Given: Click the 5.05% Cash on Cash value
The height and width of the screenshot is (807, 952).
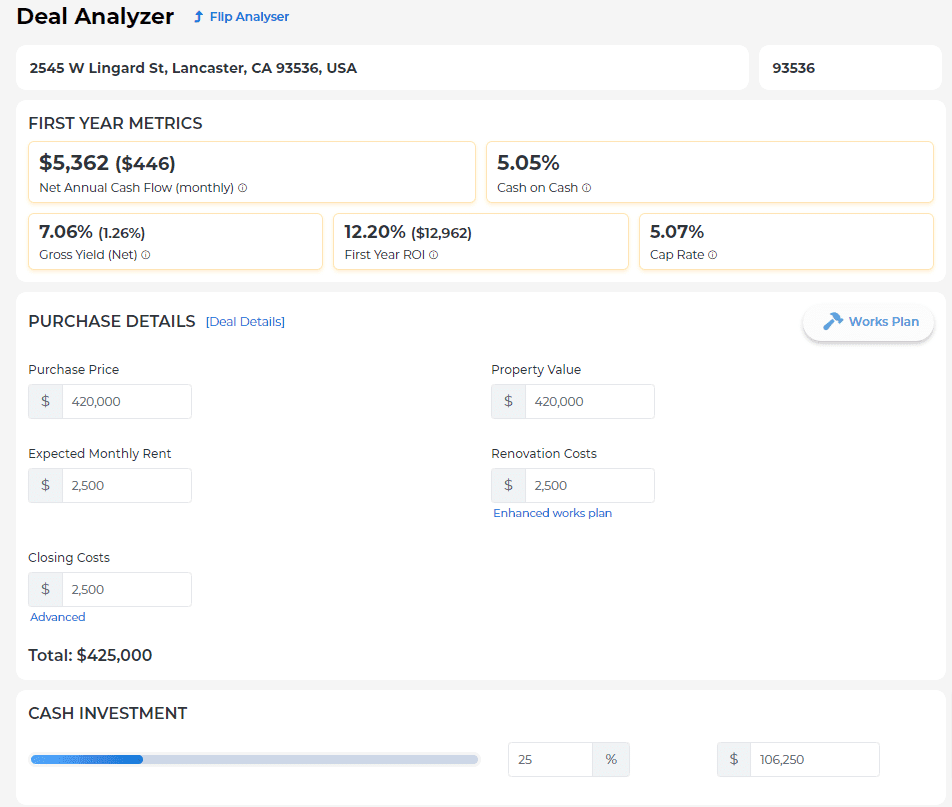Looking at the screenshot, I should [528, 163].
